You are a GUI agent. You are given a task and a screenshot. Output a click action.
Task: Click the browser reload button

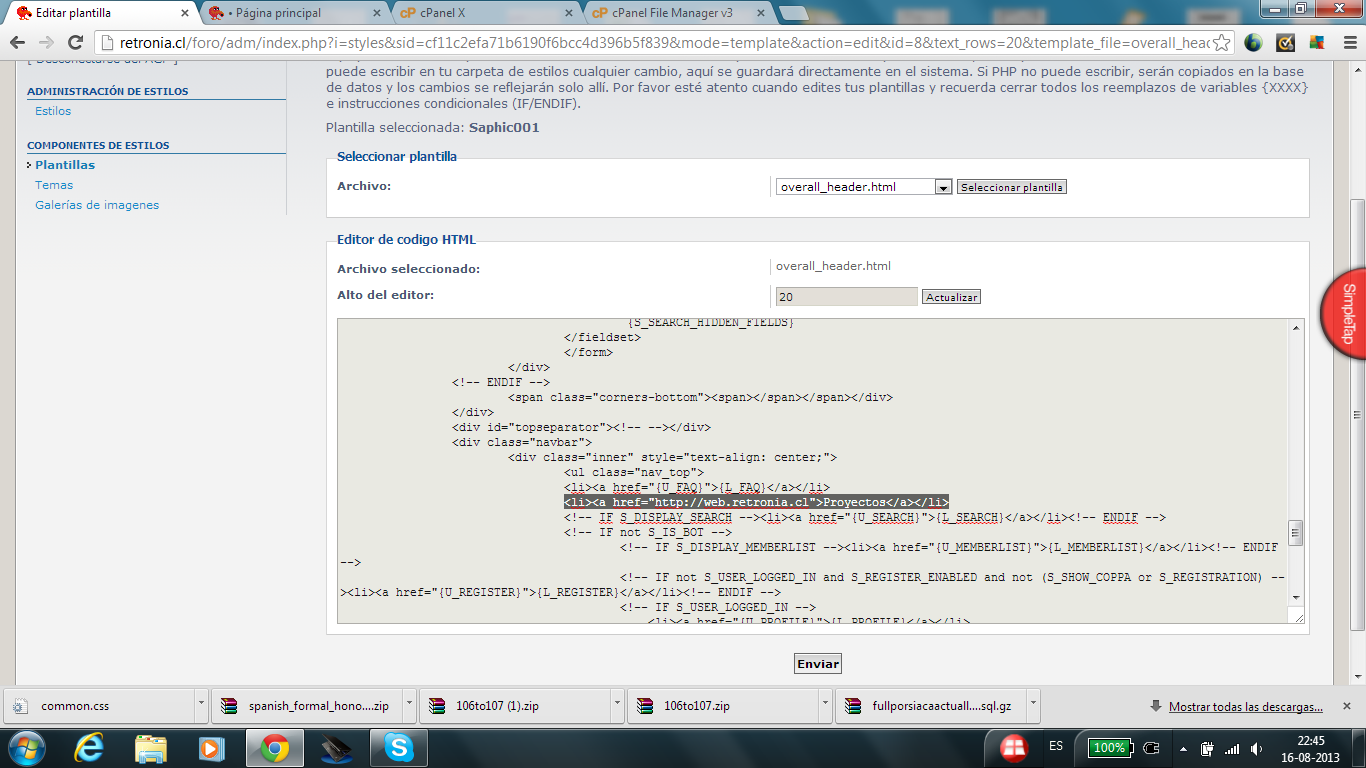(75, 43)
